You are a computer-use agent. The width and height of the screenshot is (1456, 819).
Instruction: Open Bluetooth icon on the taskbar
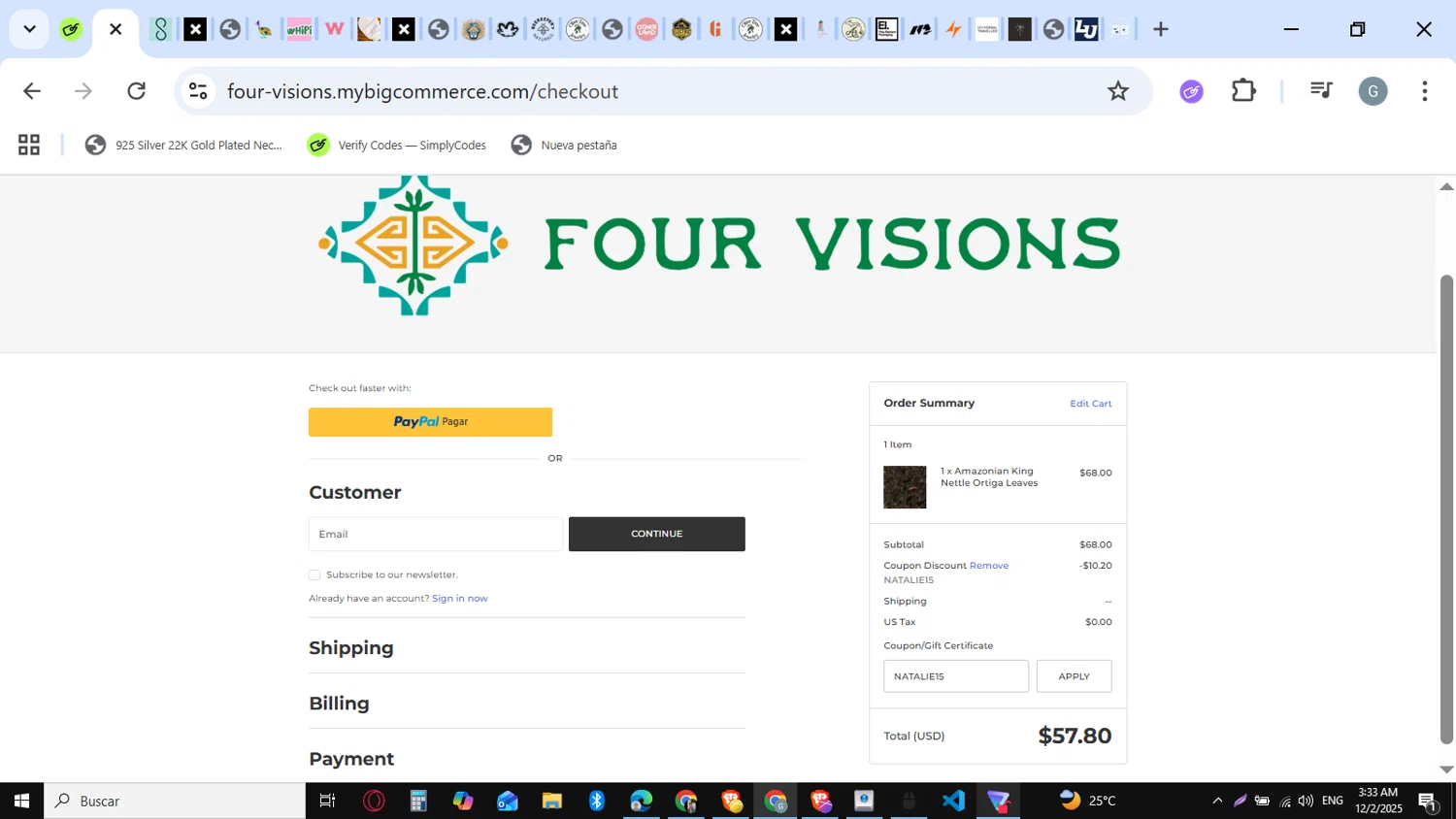[597, 801]
